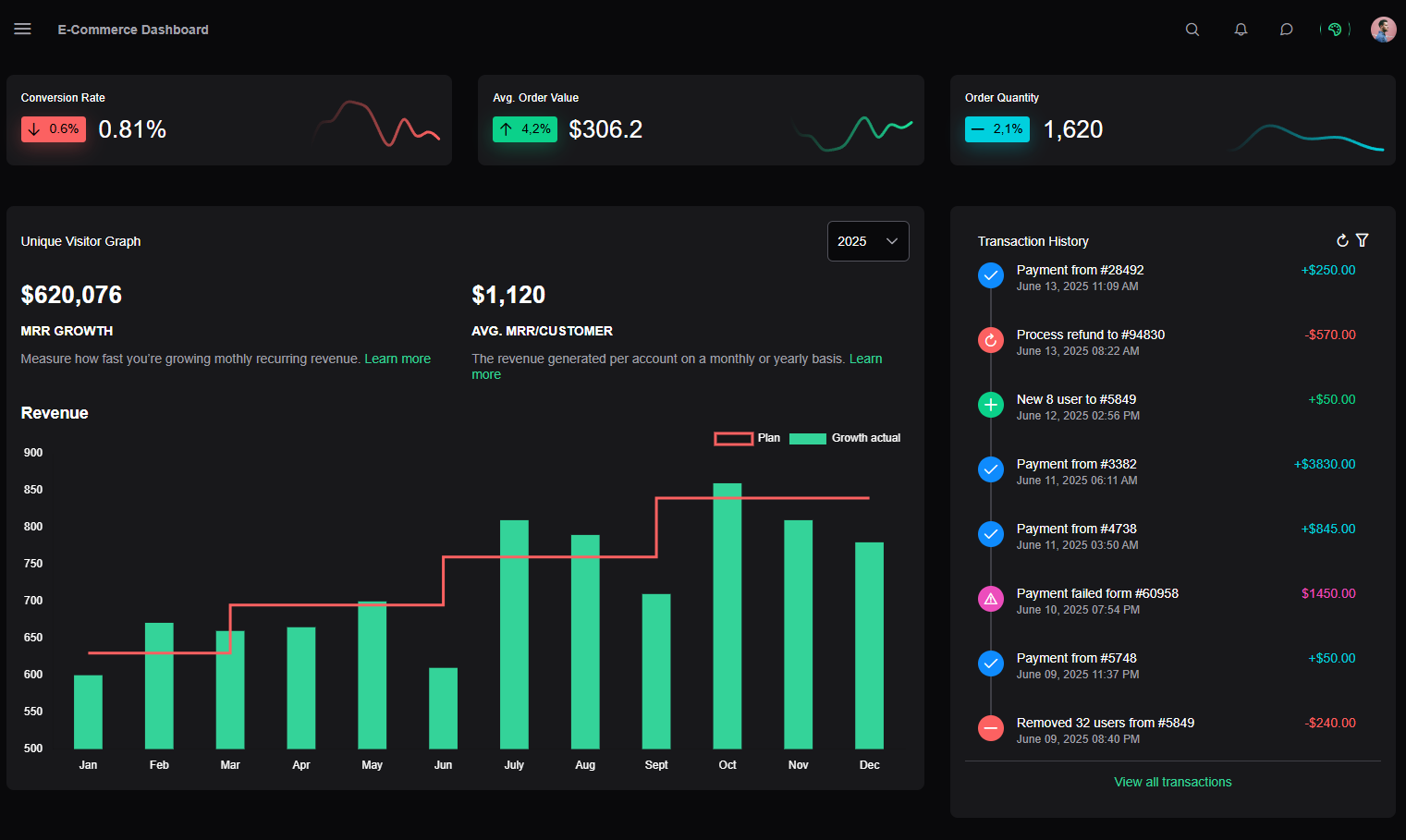Image resolution: width=1406 pixels, height=840 pixels.
Task: Expand the Conversion Rate decrease badge
Action: pyautogui.click(x=53, y=129)
